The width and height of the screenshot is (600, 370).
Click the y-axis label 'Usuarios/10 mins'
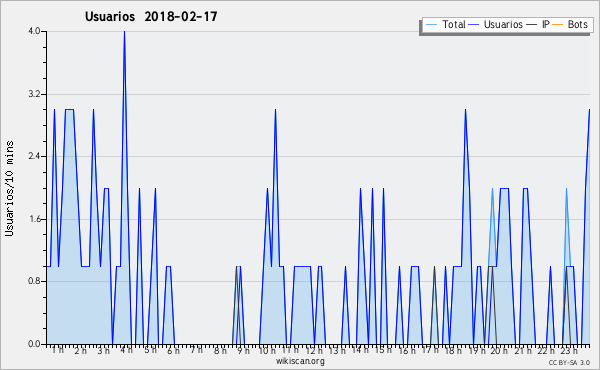(9, 189)
